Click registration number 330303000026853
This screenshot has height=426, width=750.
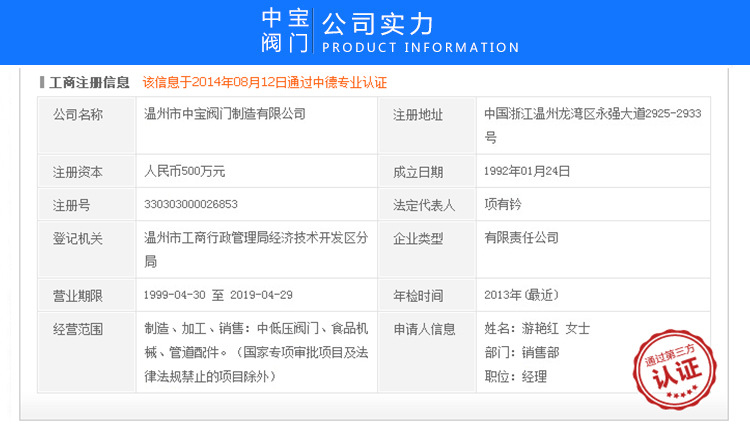point(191,204)
